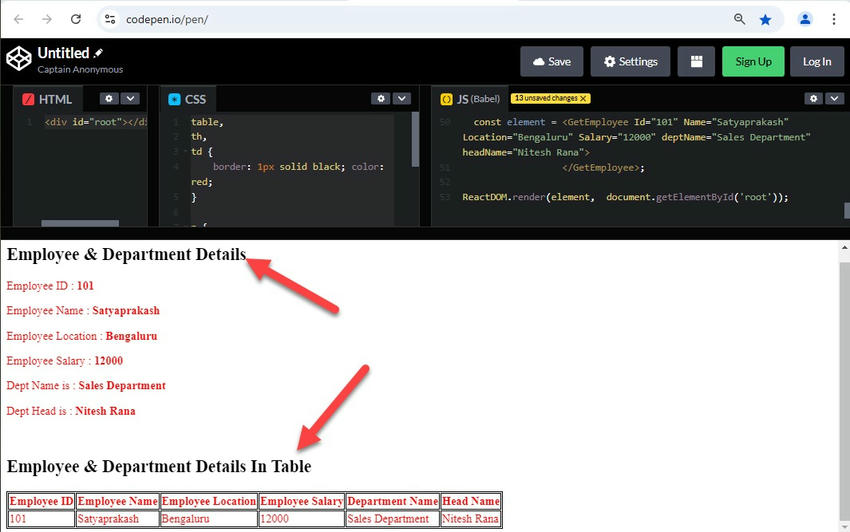Image resolution: width=850 pixels, height=532 pixels.
Task: Click the preview pane vertical scrollbar
Action: pyautogui.click(x=844, y=390)
